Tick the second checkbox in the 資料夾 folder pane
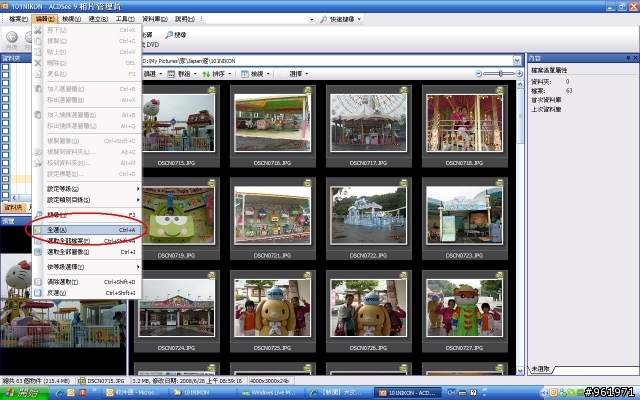 5,75
